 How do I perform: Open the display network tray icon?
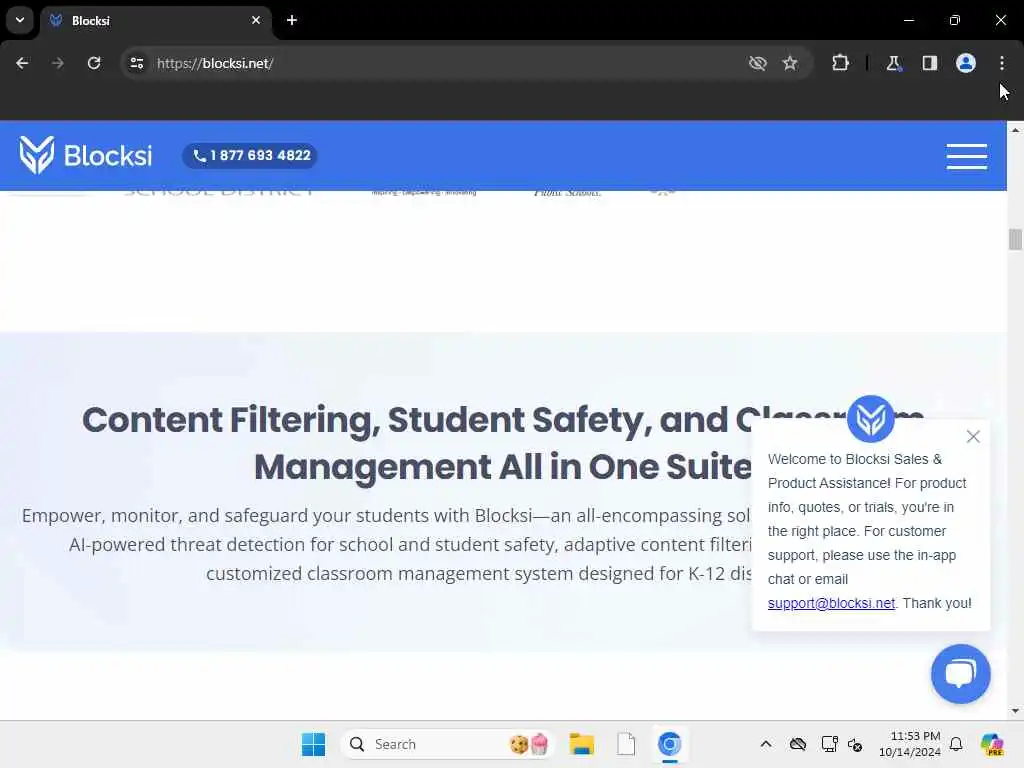(829, 744)
